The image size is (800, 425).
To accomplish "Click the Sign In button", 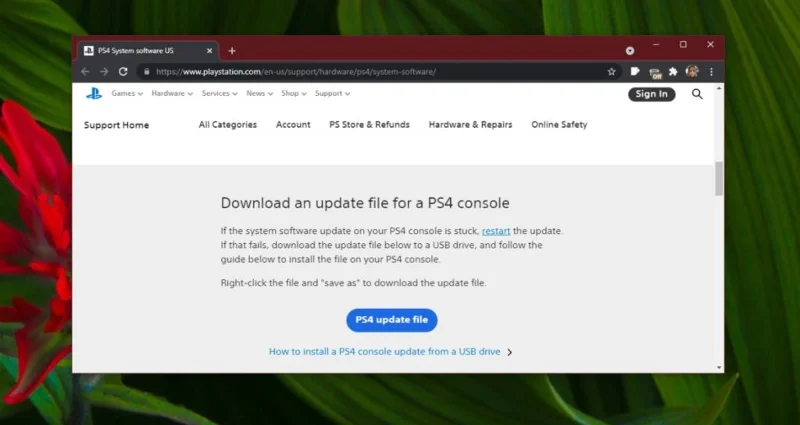I will pos(652,94).
